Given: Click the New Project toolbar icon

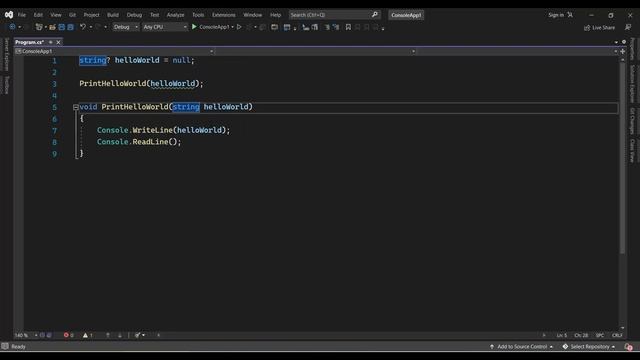Looking at the screenshot, I should pos(39,27).
